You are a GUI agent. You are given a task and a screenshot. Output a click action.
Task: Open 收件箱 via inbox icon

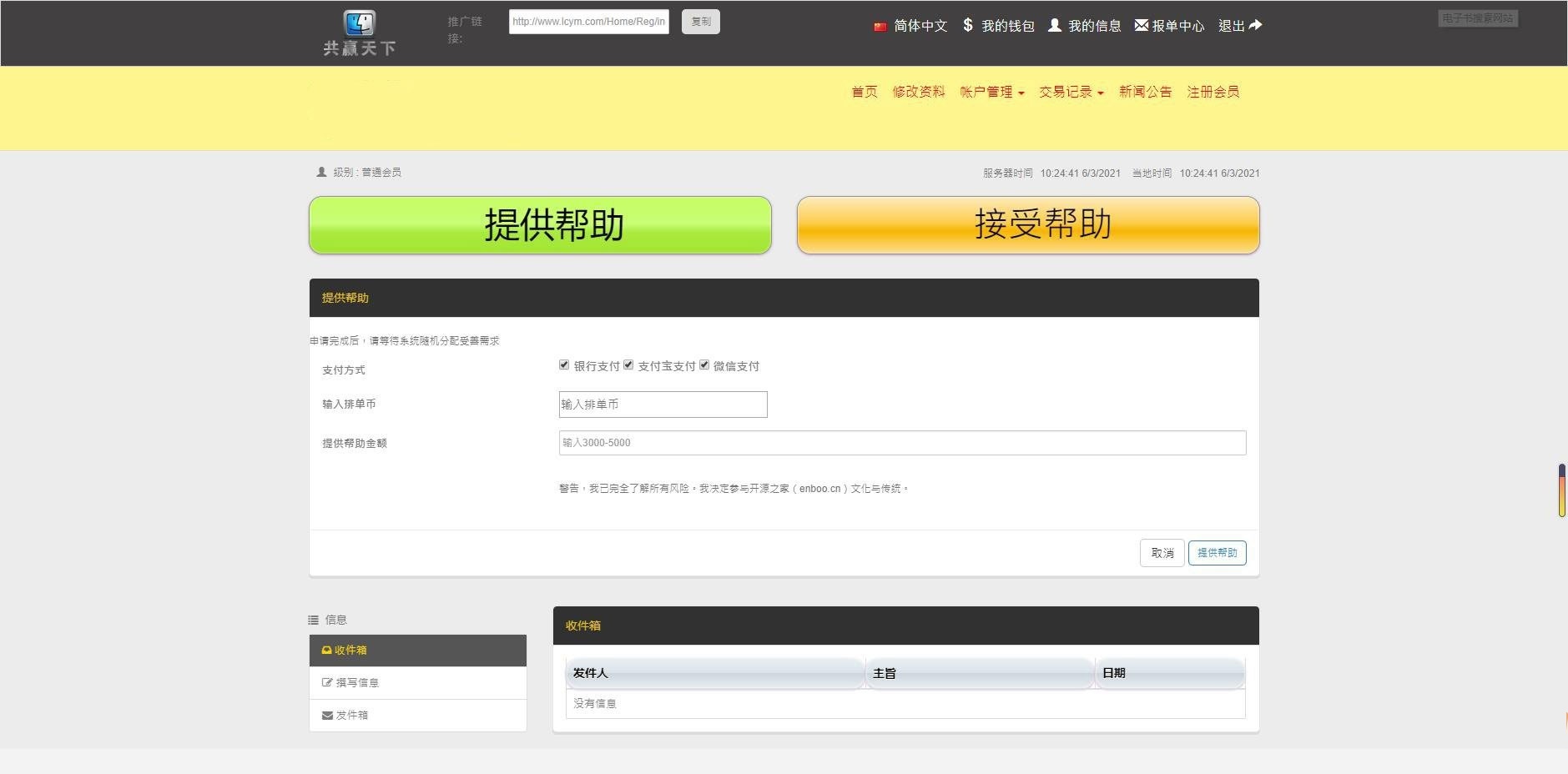click(326, 650)
